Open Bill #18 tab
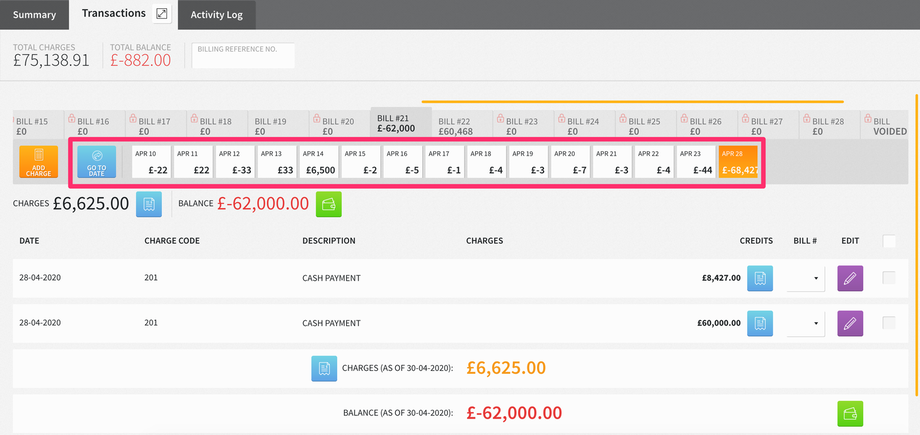This screenshot has width=920, height=435. [217, 126]
